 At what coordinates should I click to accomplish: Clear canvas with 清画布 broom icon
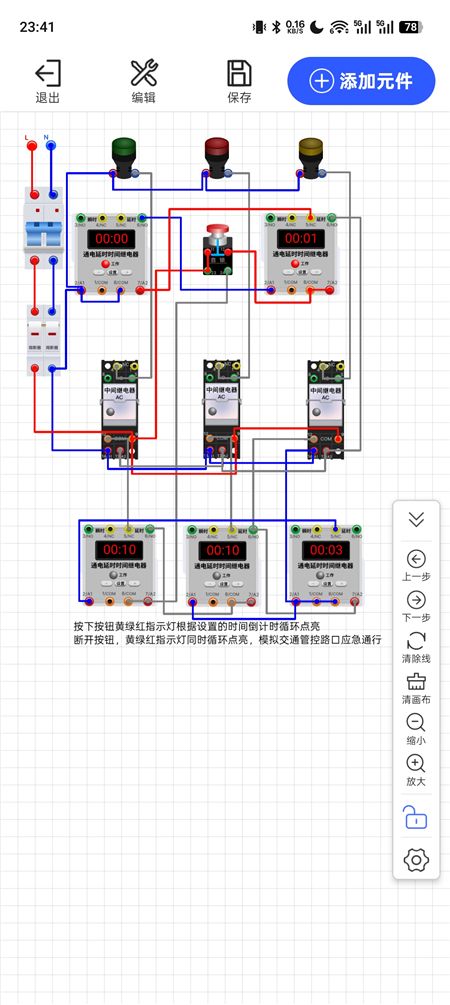pyautogui.click(x=416, y=688)
